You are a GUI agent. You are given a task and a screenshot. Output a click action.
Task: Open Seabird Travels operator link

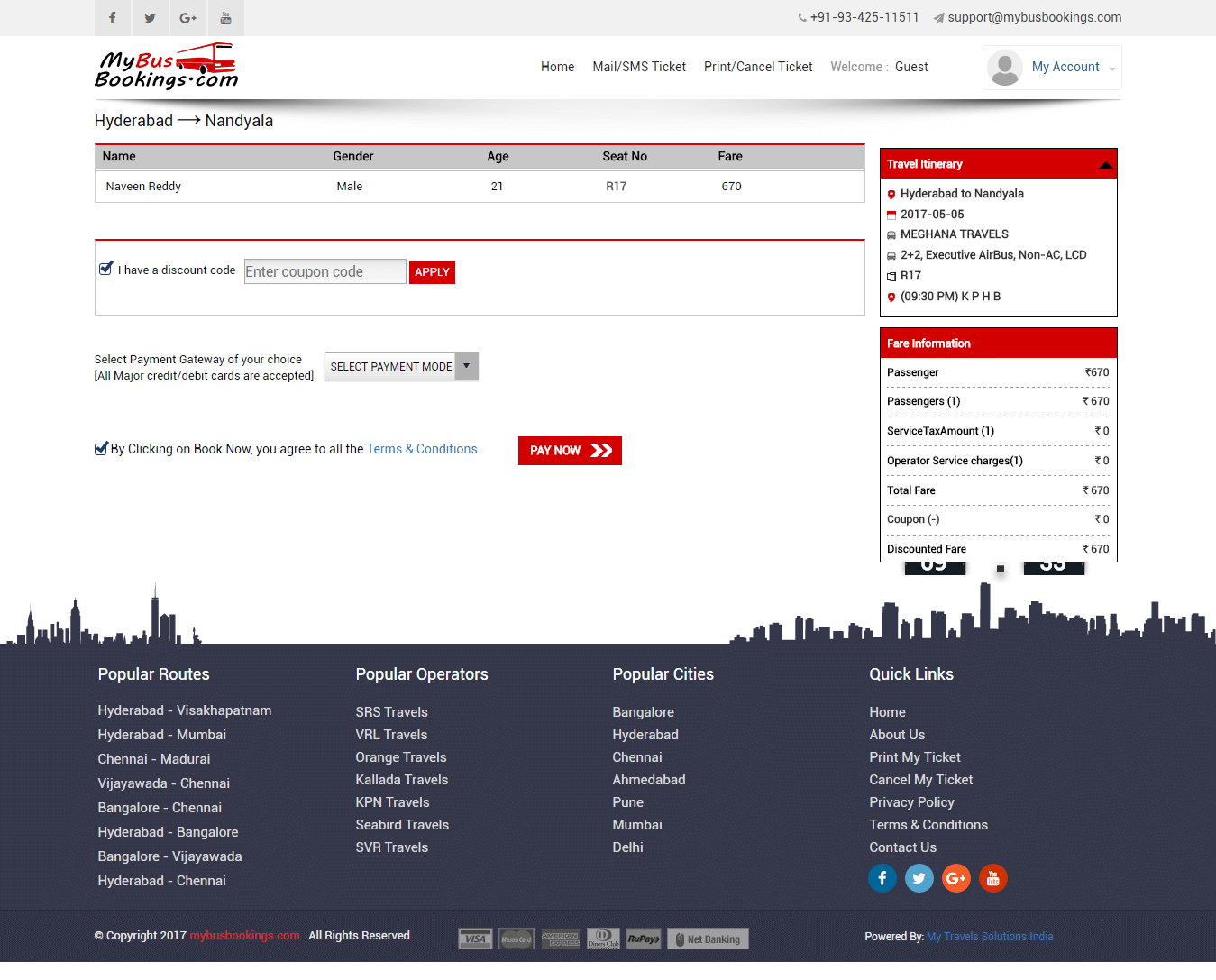[402, 825]
